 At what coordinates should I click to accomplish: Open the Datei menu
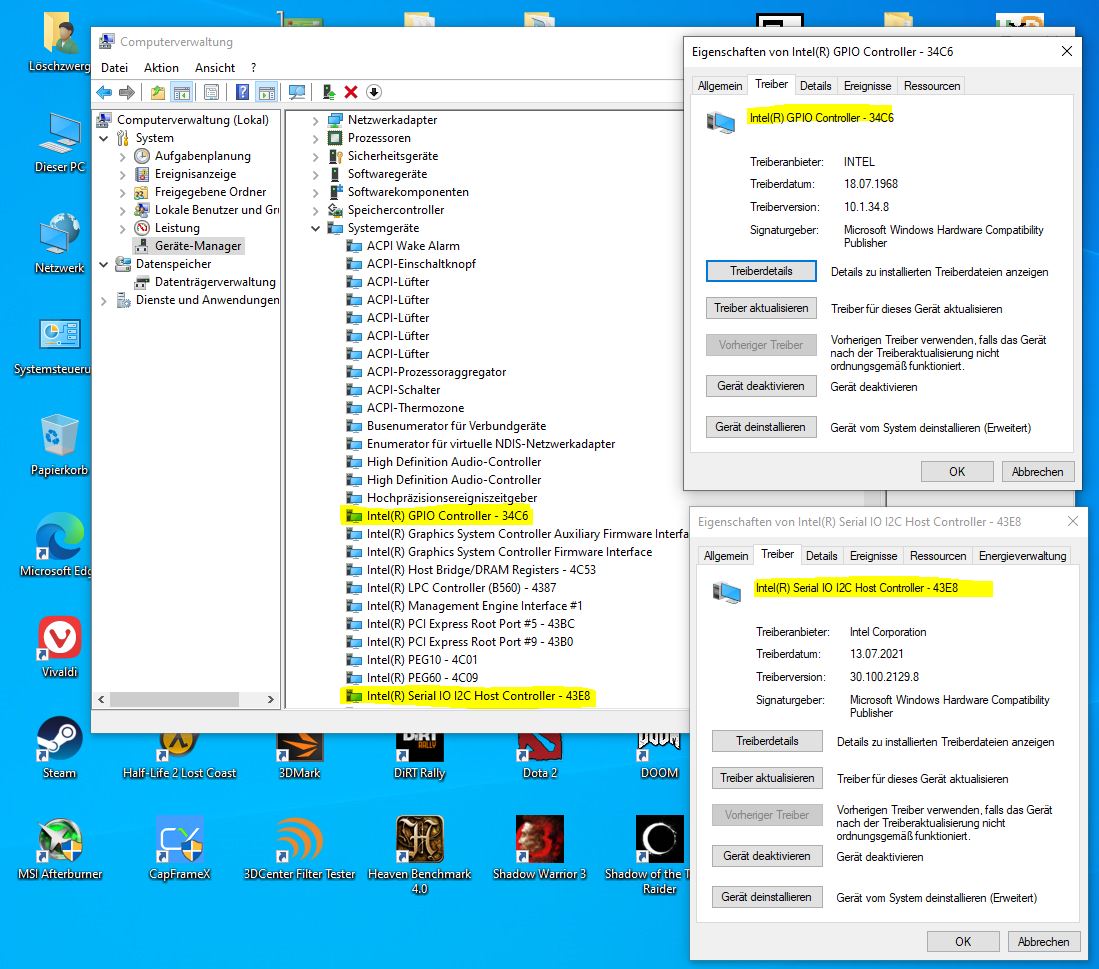point(114,68)
